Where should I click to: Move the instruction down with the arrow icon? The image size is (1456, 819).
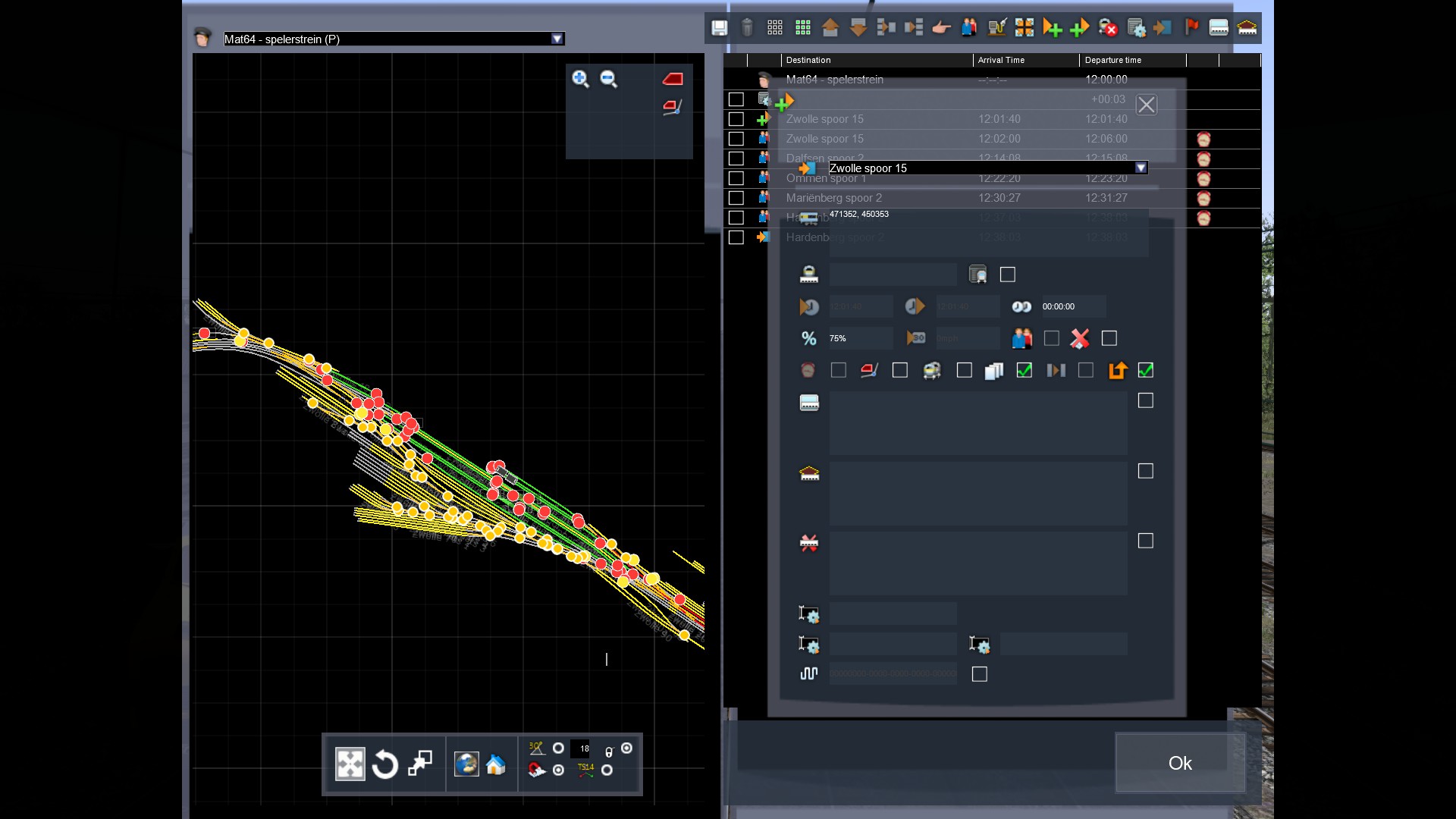pos(858,28)
